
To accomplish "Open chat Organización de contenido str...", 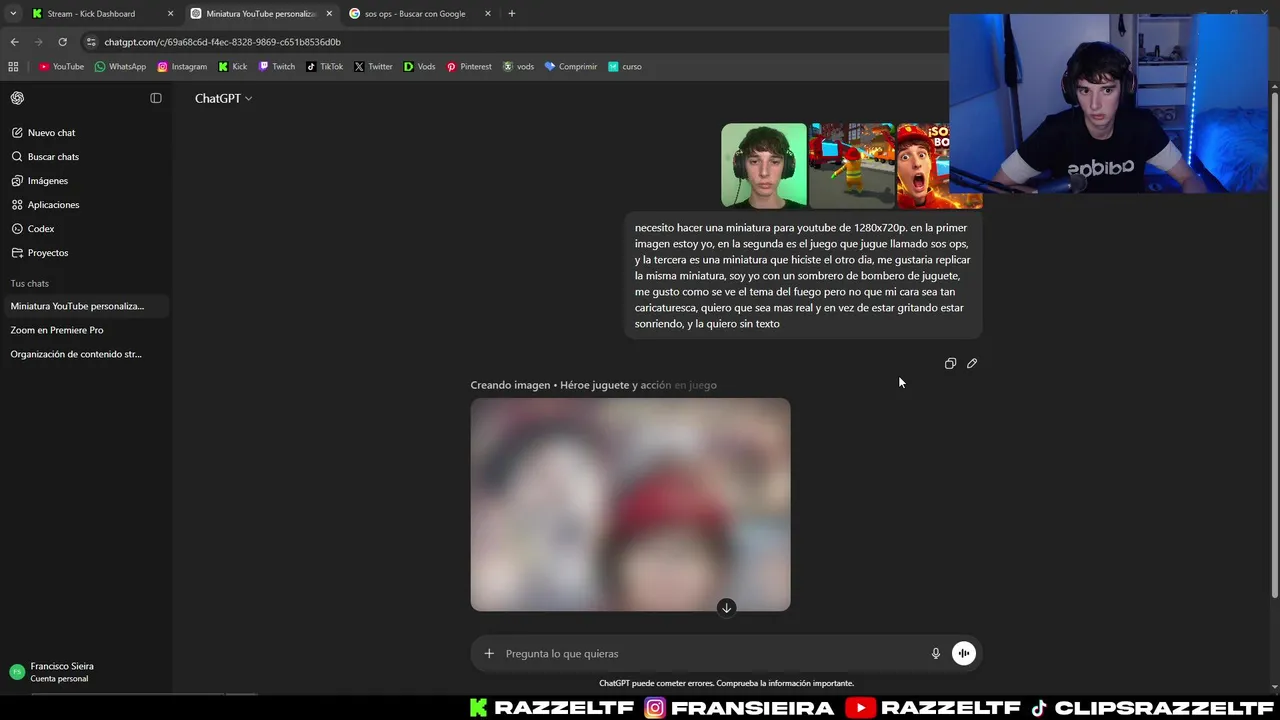I will click(x=84, y=354).
